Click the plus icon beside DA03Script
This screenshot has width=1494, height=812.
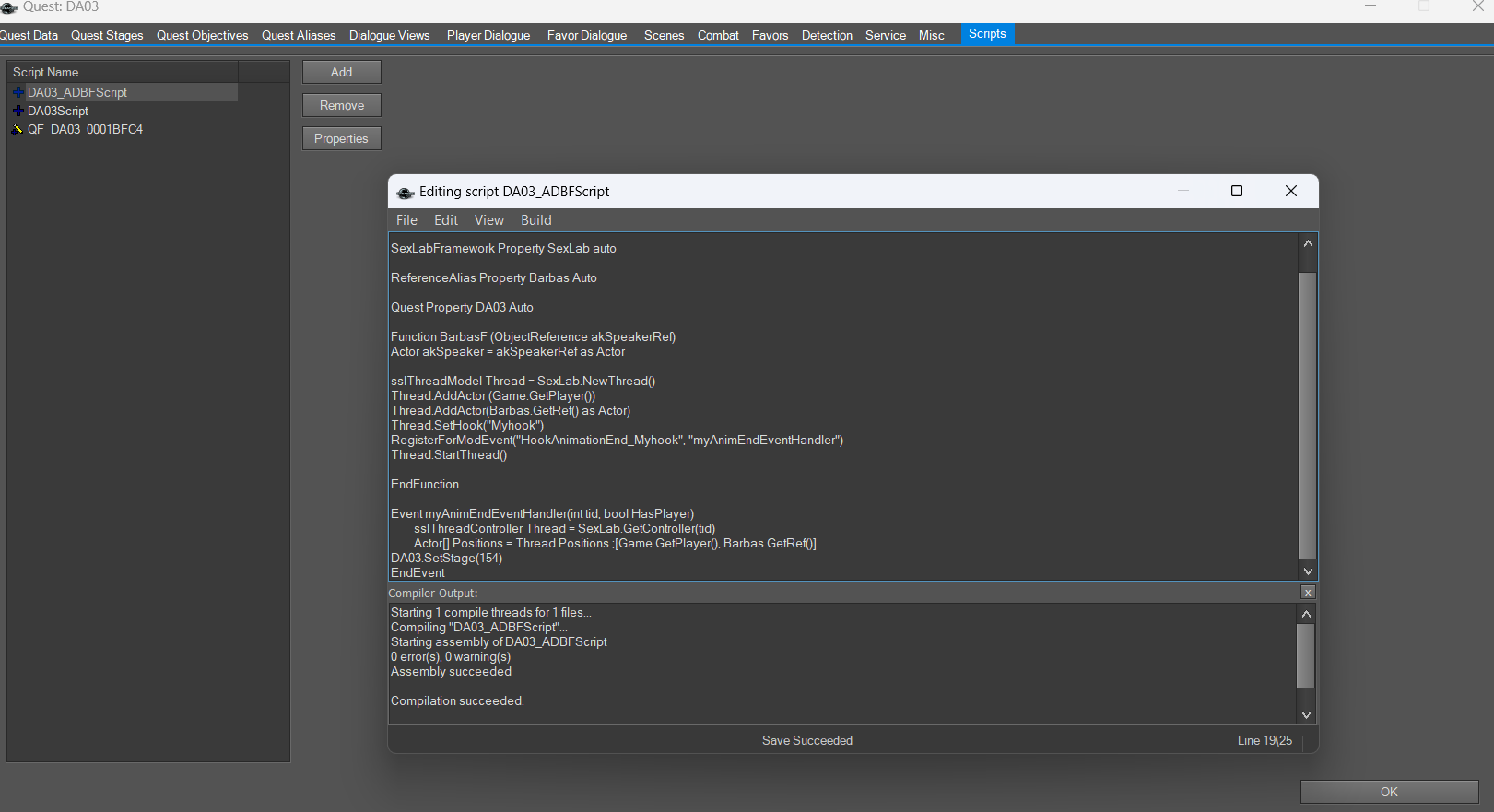[x=18, y=111]
